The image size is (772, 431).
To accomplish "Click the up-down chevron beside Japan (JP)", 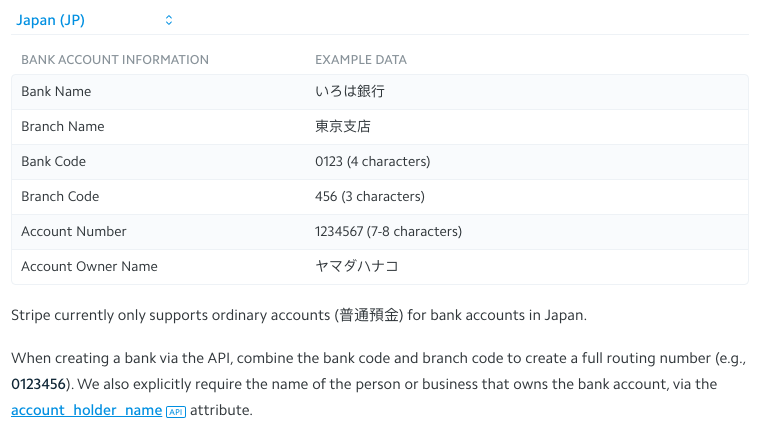I will coord(169,20).
